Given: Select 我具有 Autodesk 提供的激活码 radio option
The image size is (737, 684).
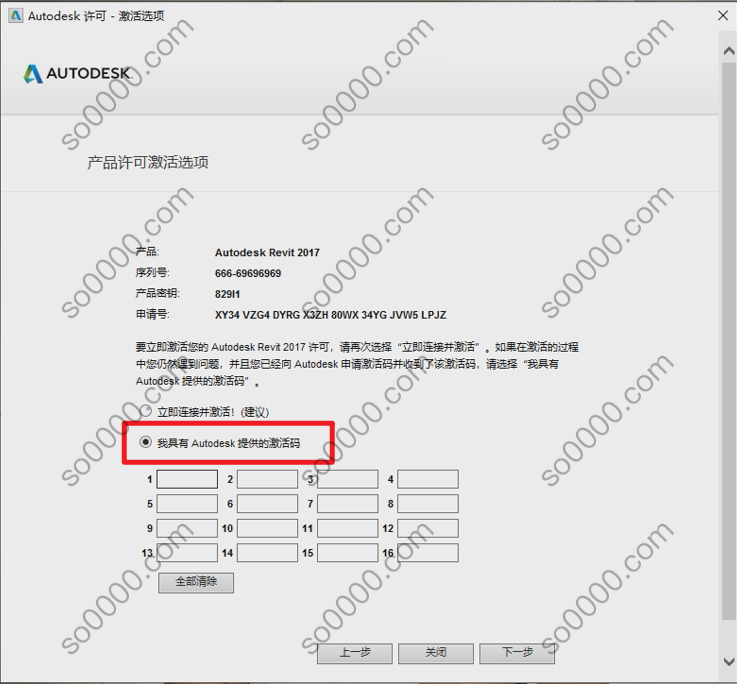Looking at the screenshot, I should coord(147,442).
